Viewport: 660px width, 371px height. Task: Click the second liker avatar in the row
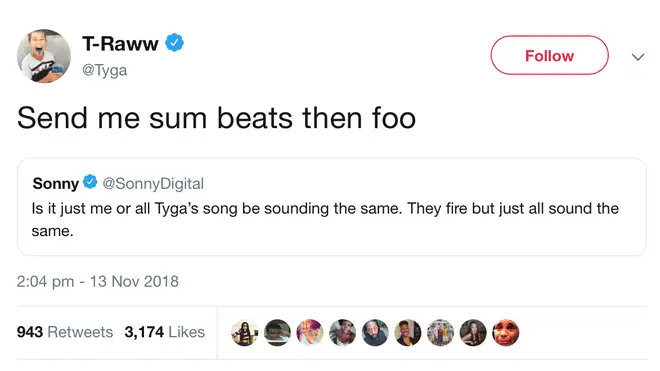[277, 333]
